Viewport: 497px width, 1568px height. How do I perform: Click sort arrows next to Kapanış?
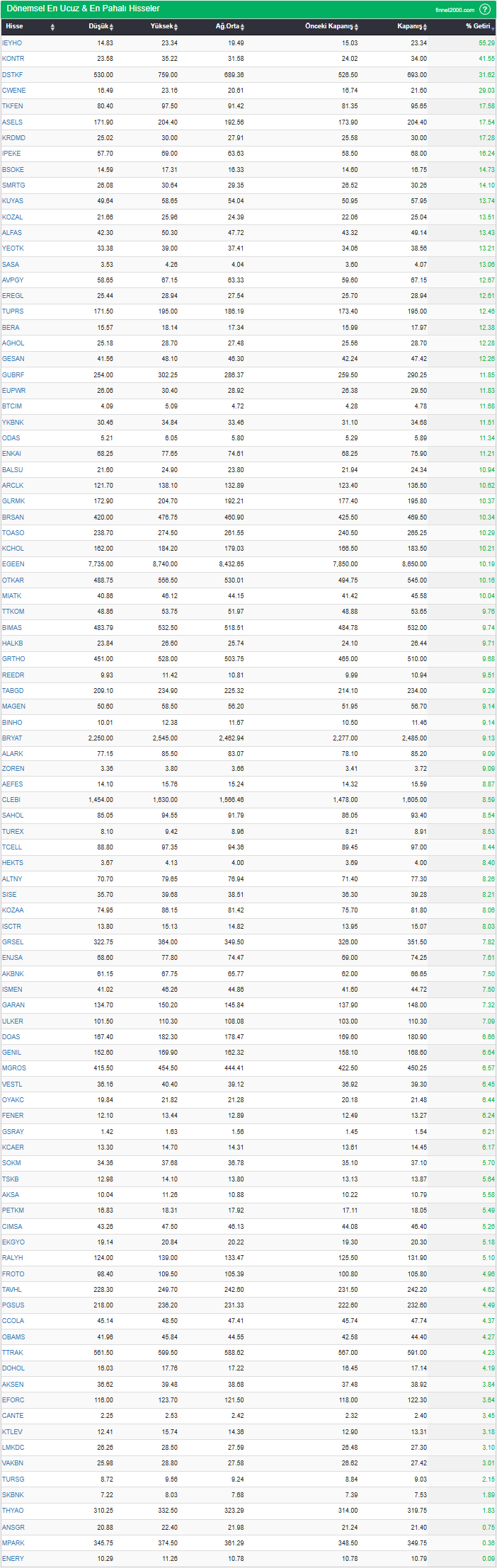425,27
